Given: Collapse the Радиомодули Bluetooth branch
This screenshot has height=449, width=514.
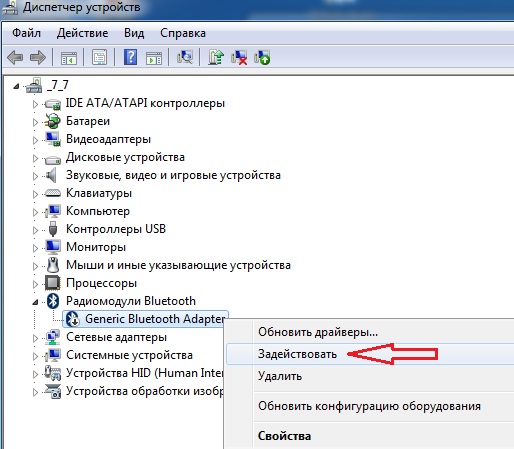Looking at the screenshot, I should (35, 302).
